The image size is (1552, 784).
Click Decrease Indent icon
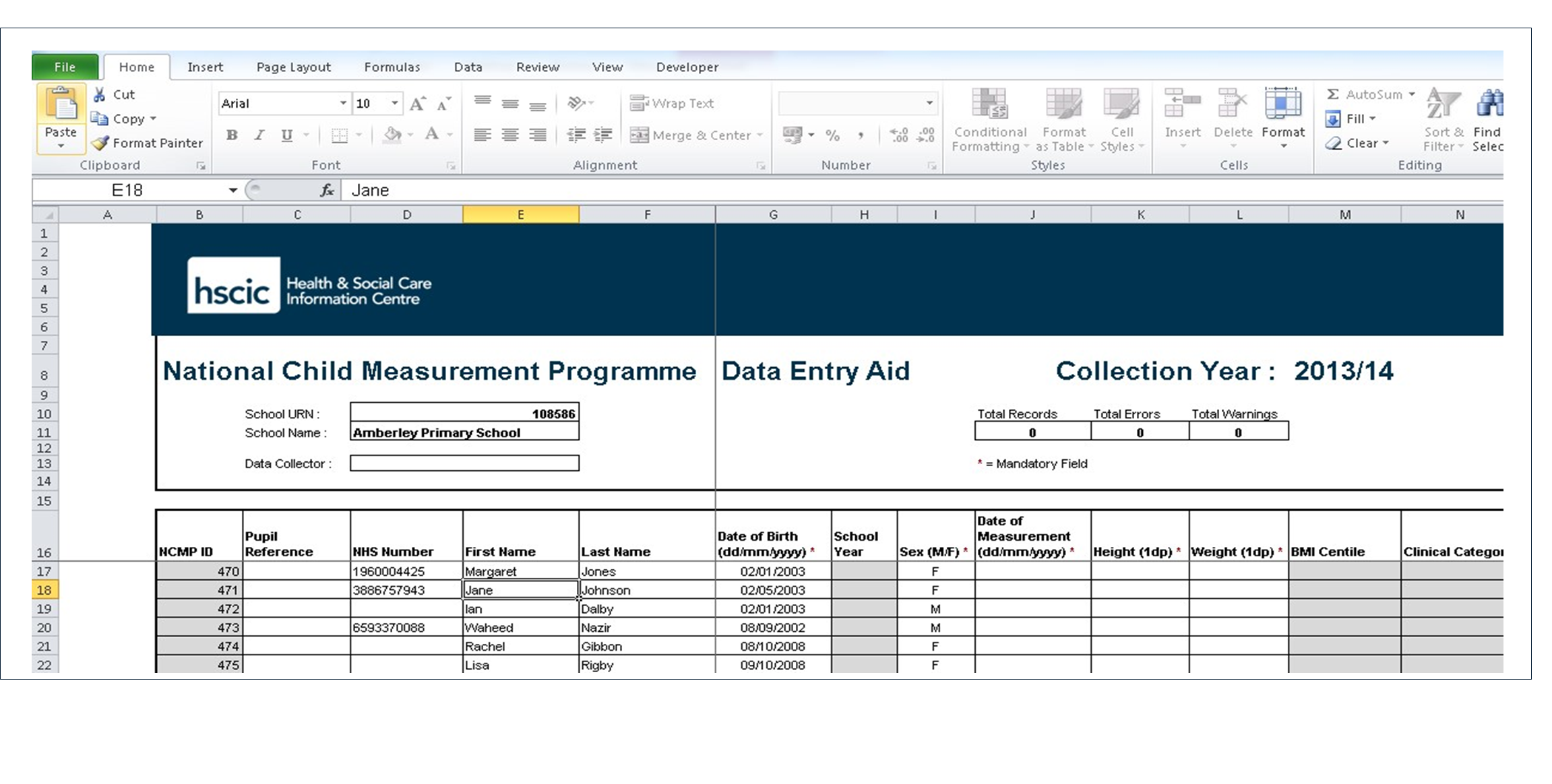pos(576,135)
